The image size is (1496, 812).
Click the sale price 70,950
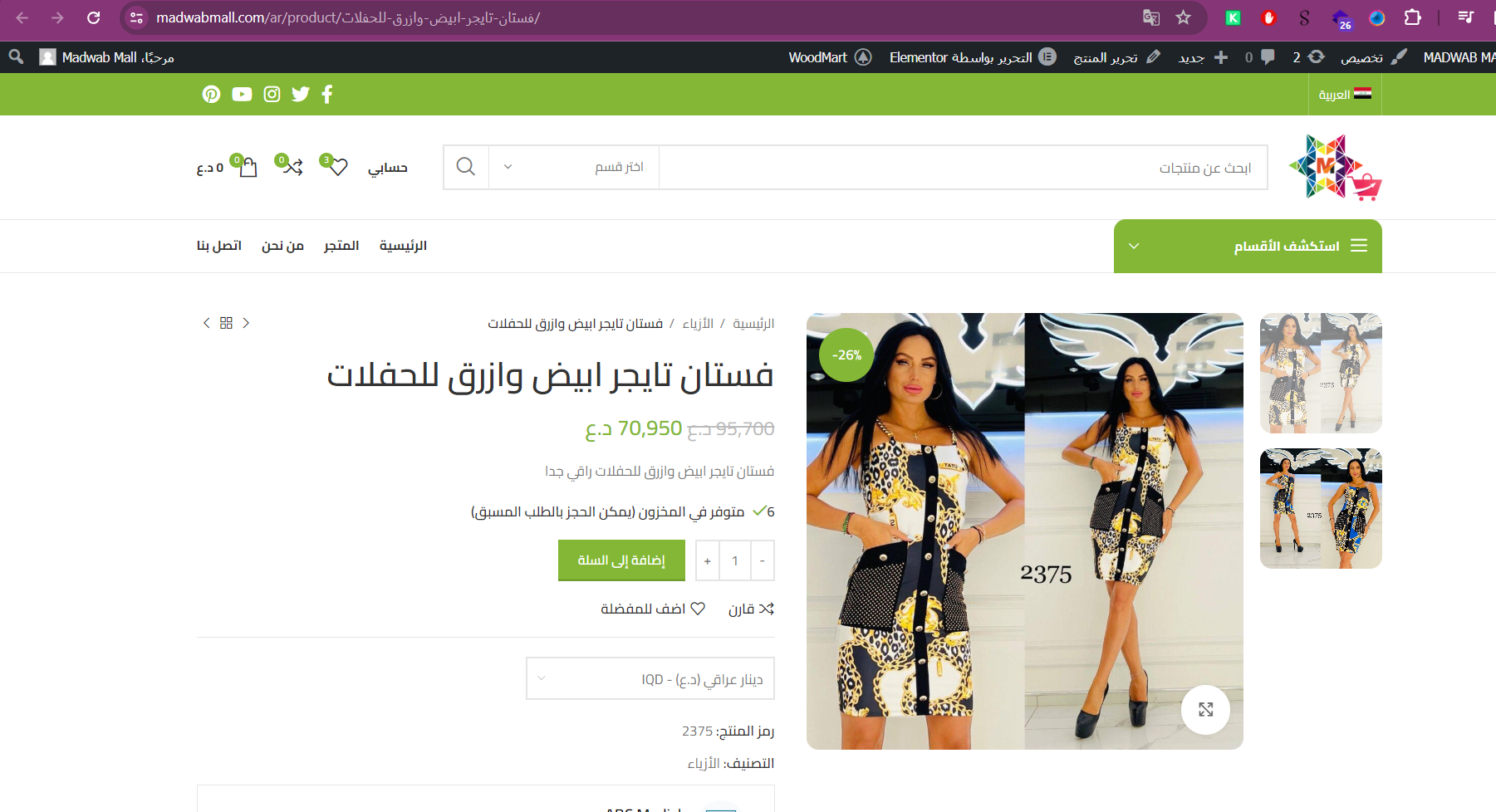[x=634, y=428]
